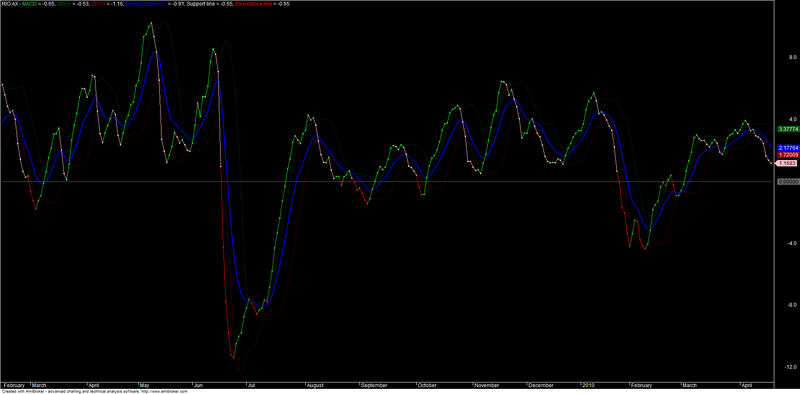800x394 pixels.
Task: Select the green 3.37774 value tag
Action: (787, 129)
